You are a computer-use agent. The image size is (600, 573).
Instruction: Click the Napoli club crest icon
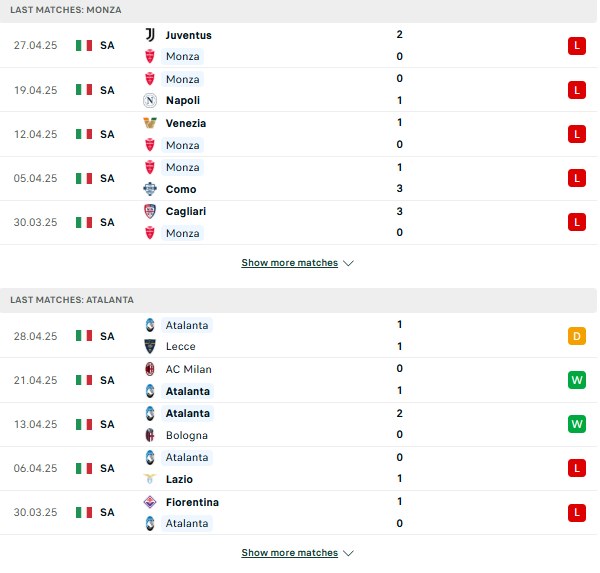[x=150, y=100]
